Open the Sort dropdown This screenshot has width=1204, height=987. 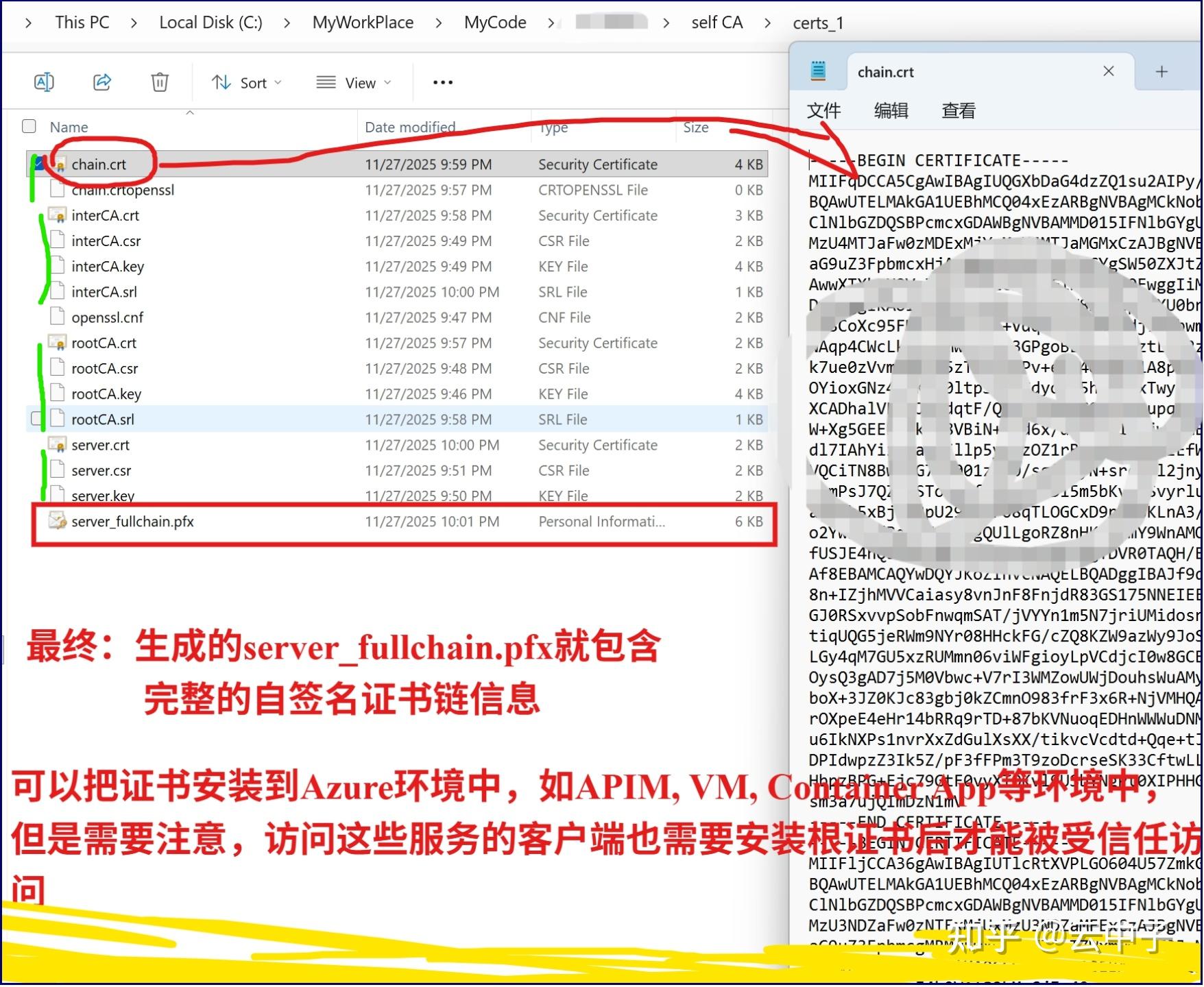point(245,82)
